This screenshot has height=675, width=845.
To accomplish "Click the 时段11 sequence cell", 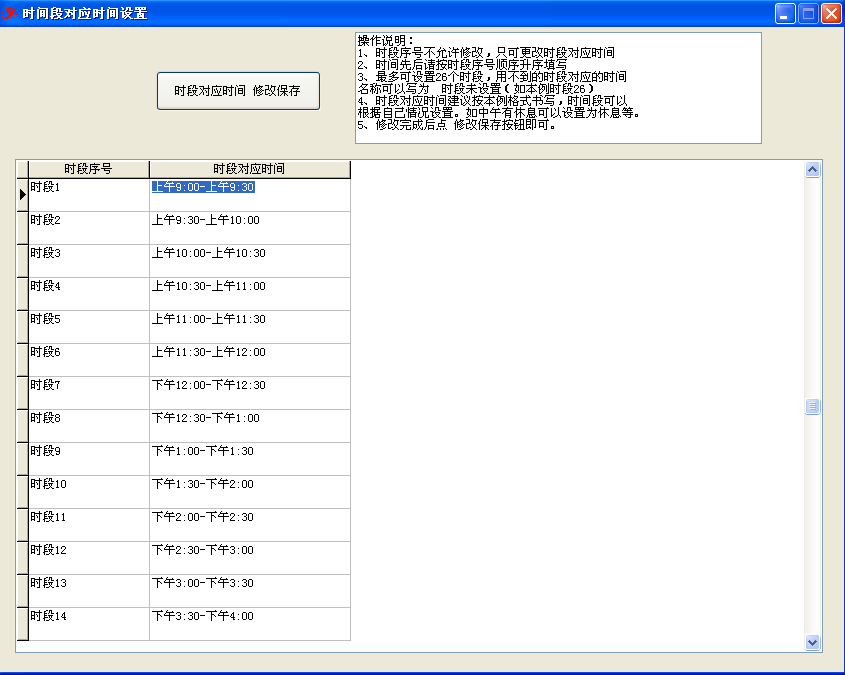I will (x=88, y=525).
